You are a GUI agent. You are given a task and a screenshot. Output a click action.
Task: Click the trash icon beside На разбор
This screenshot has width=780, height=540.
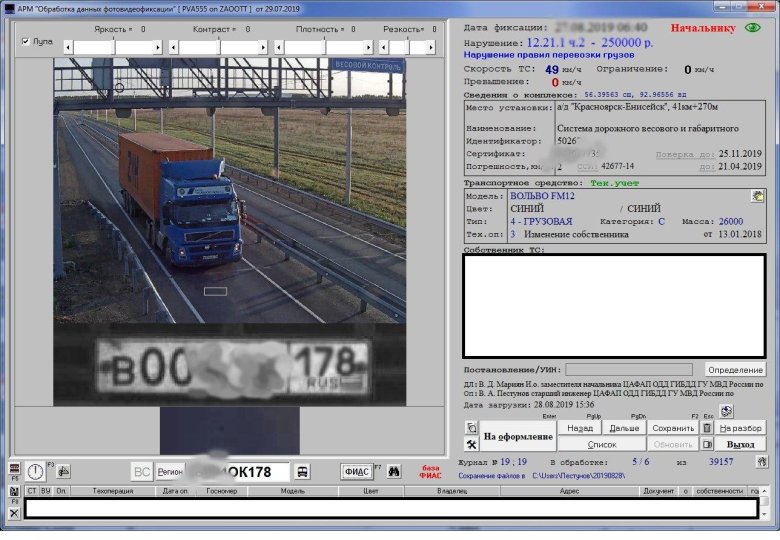pyautogui.click(x=706, y=428)
